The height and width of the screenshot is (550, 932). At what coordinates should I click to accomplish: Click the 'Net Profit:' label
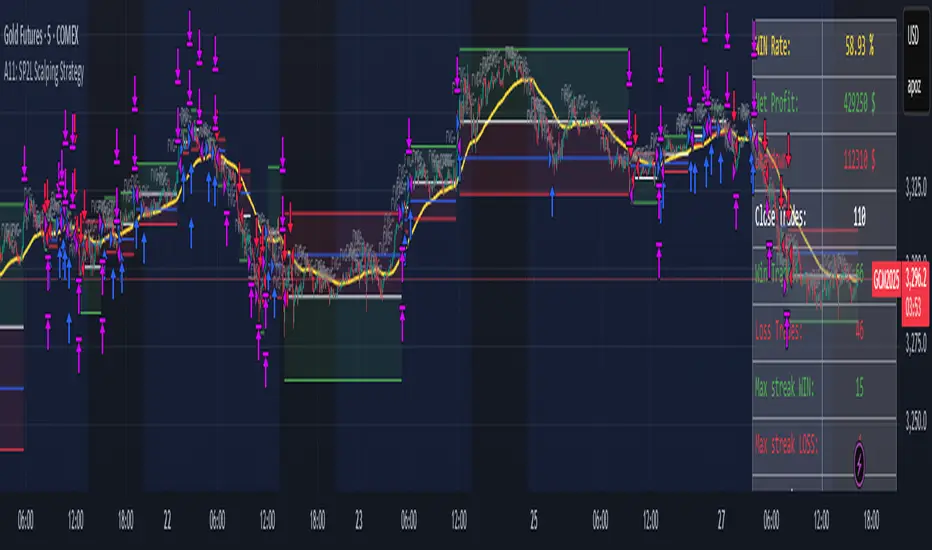(777, 103)
